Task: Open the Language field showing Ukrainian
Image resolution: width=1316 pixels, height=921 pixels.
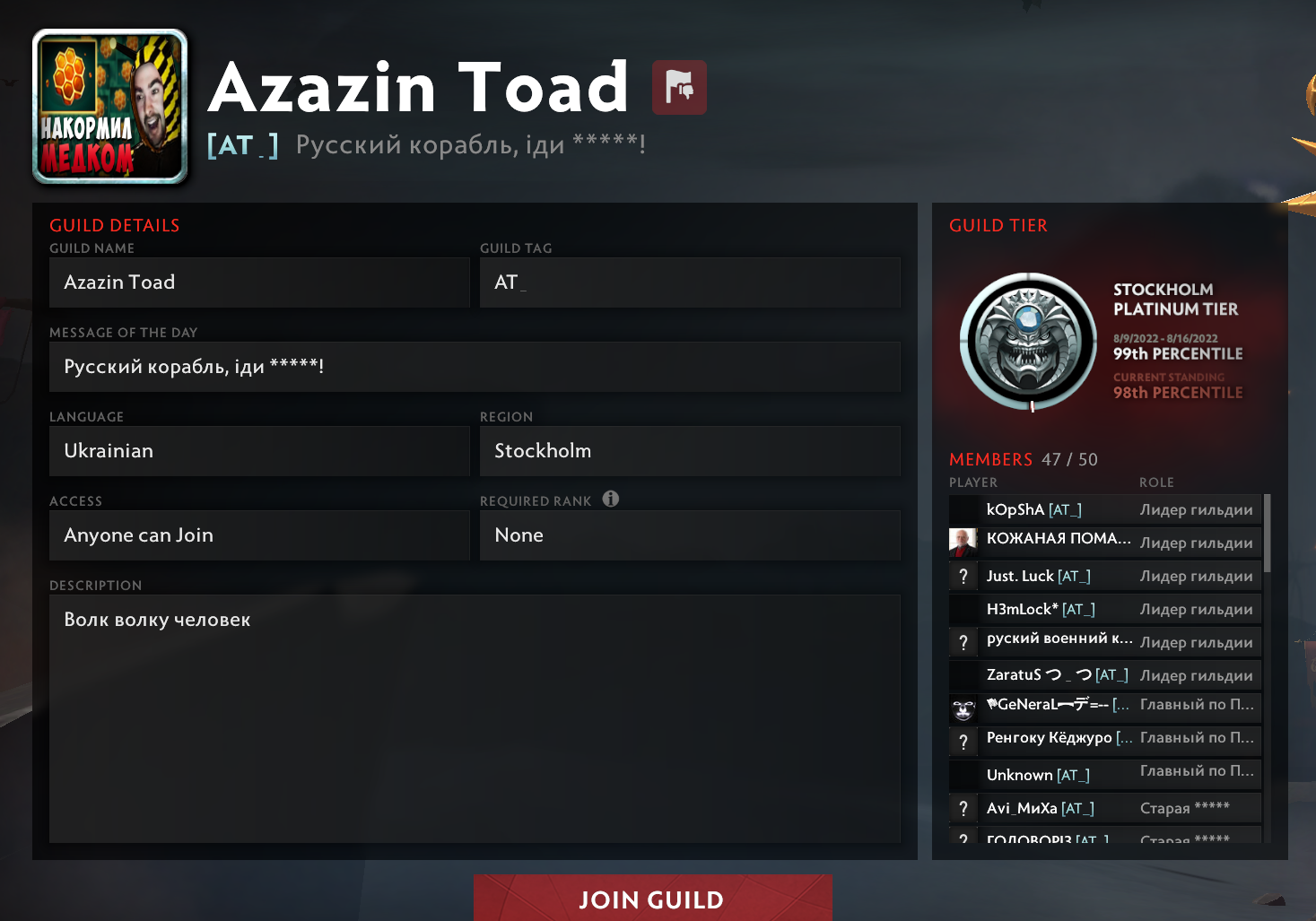Action: coord(259,451)
